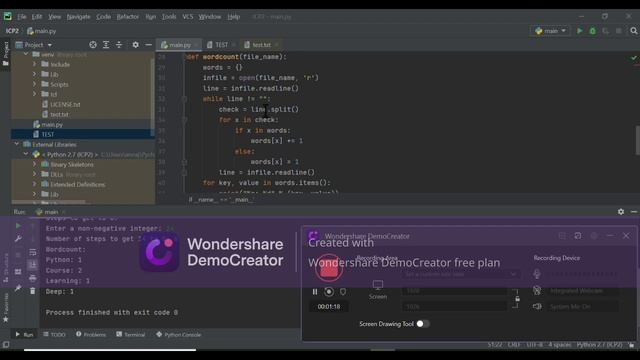Click CRLF line separator in status bar
The width and height of the screenshot is (640, 360).
coord(514,345)
